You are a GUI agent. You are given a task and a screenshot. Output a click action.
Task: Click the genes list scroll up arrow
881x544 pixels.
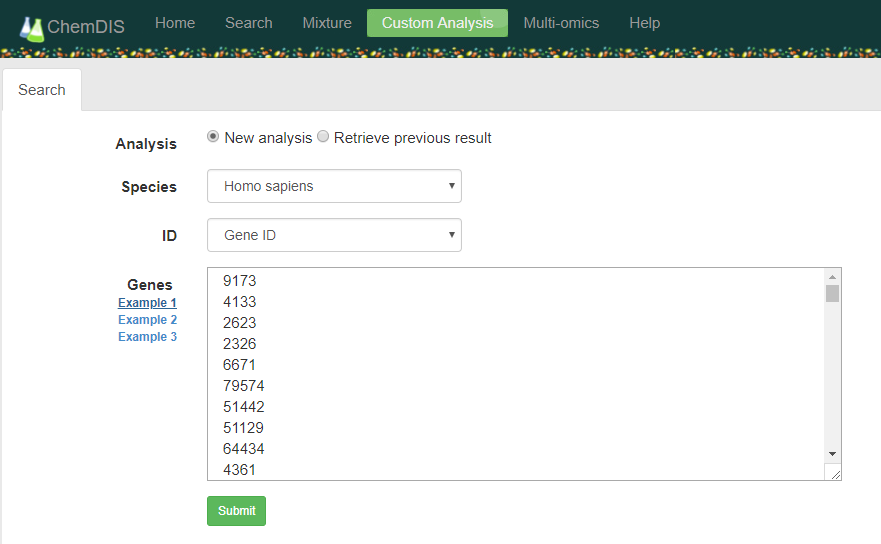(832, 277)
